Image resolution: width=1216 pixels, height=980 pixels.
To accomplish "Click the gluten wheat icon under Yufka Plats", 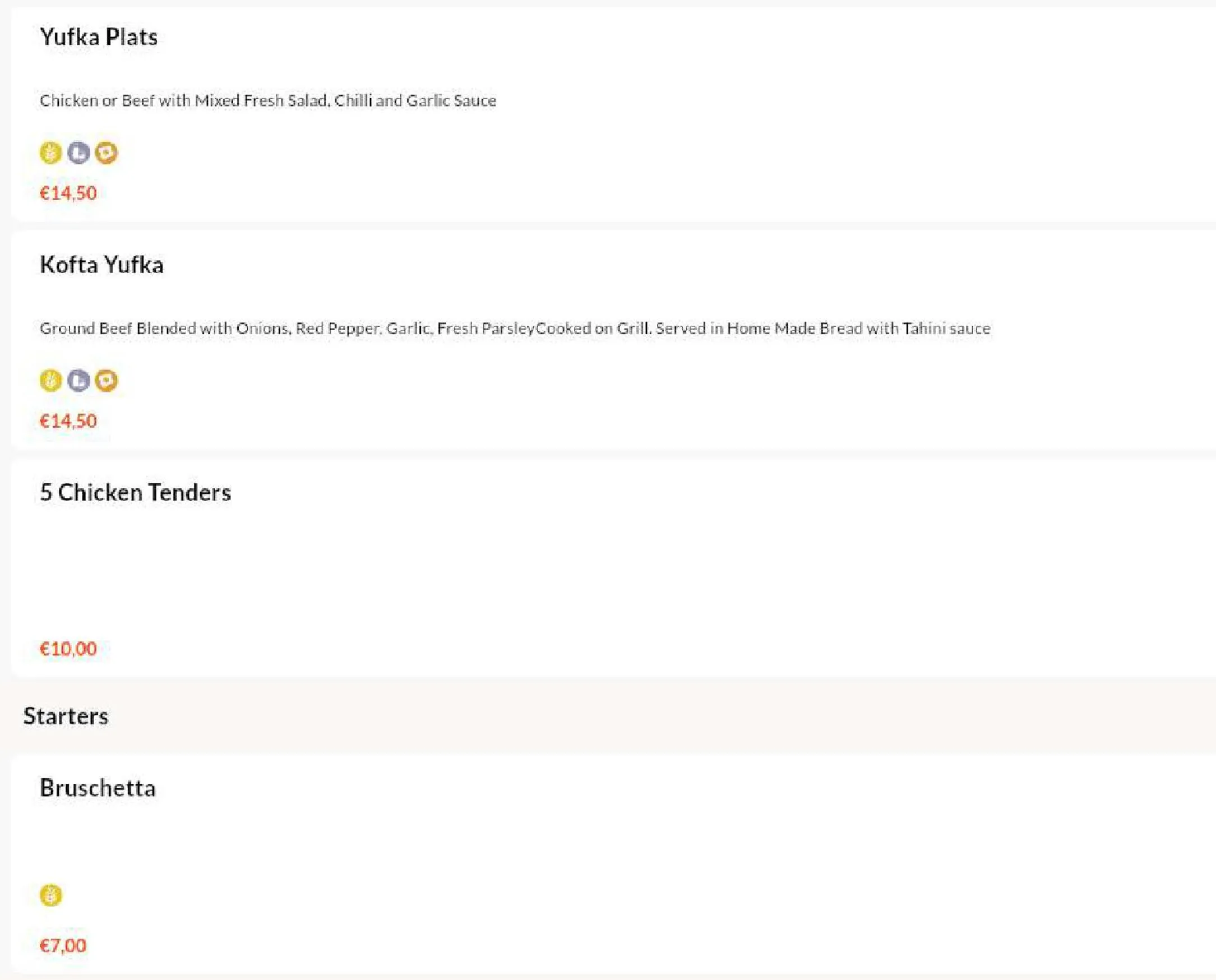I will [x=51, y=153].
